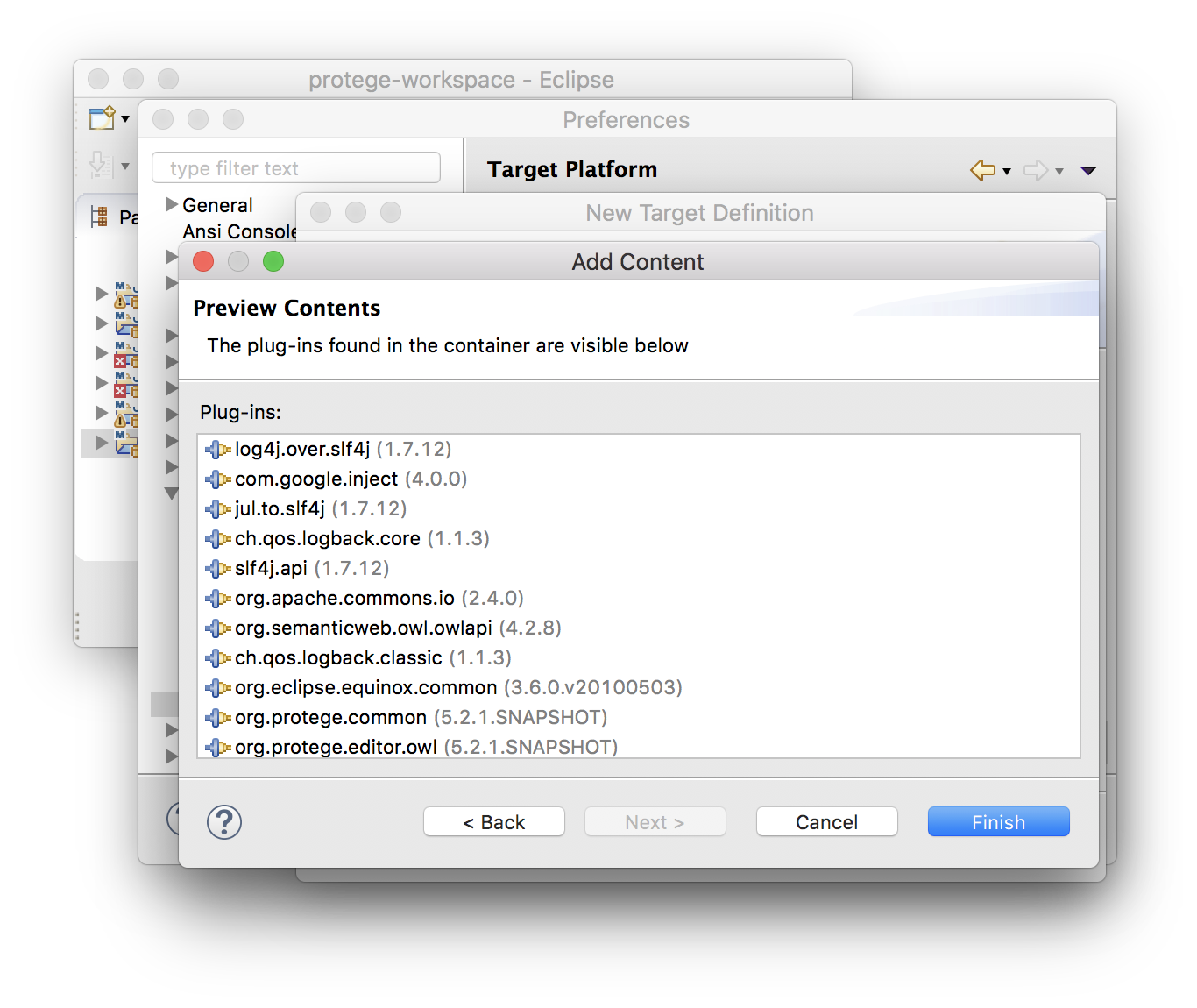The image size is (1197, 1008).
Task: Select com.google.inject plug-in row
Action: (x=639, y=479)
